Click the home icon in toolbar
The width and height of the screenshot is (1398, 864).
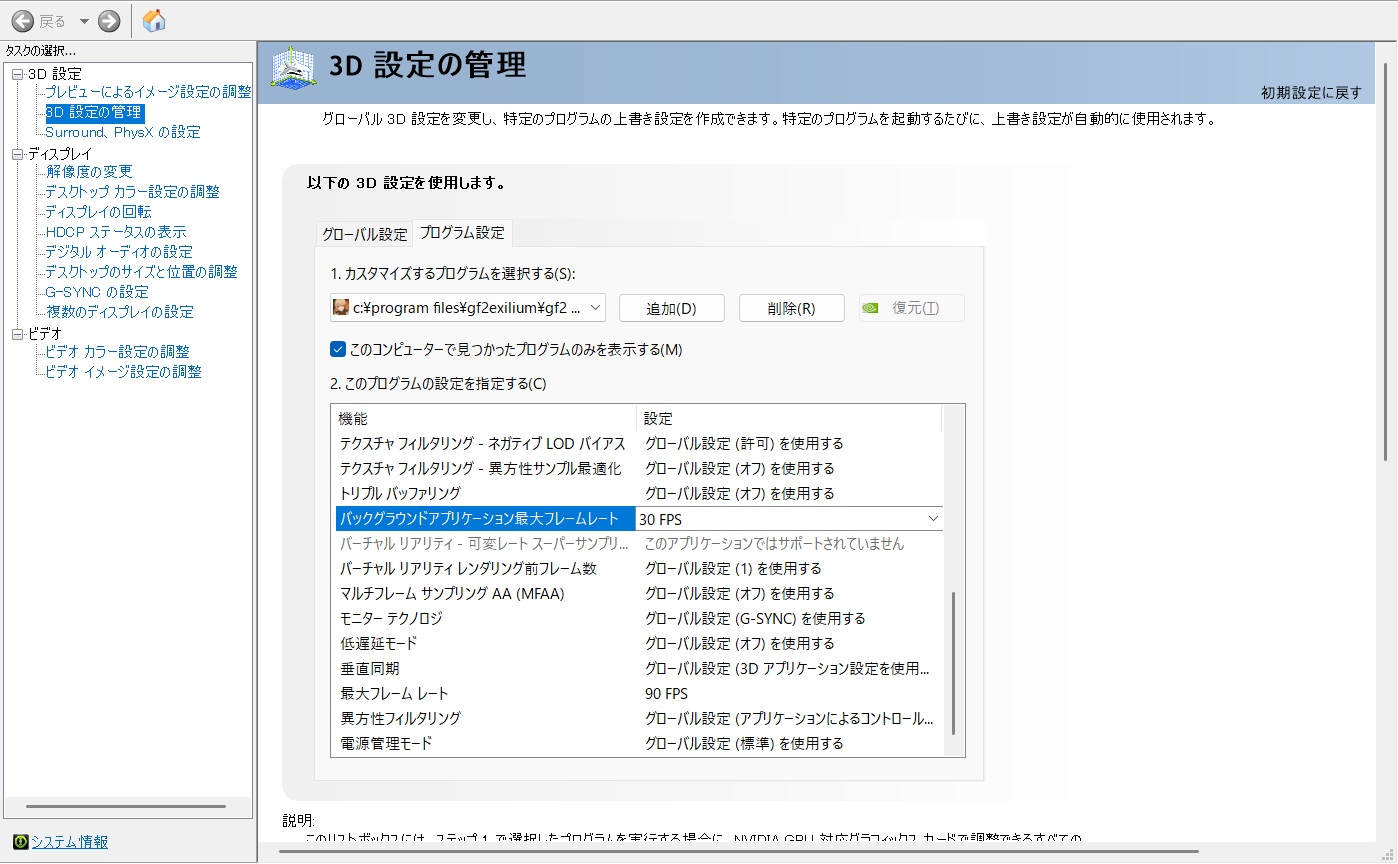click(x=154, y=21)
